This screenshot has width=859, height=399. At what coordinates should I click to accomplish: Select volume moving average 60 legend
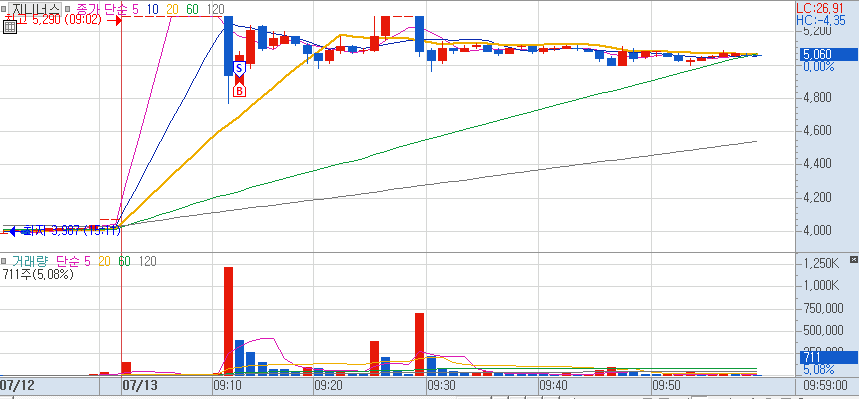pyautogui.click(x=124, y=262)
